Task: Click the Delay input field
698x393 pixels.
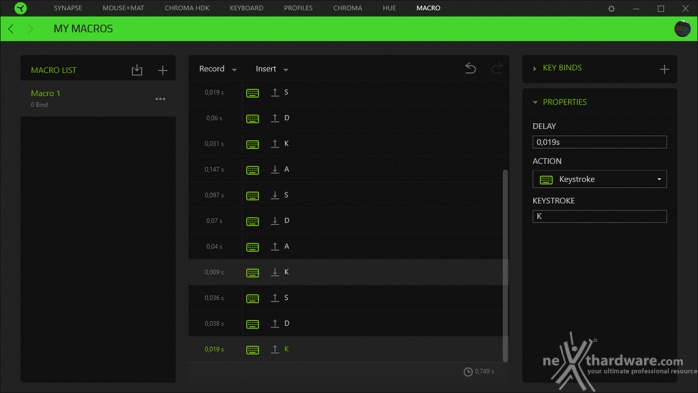Action: click(599, 142)
